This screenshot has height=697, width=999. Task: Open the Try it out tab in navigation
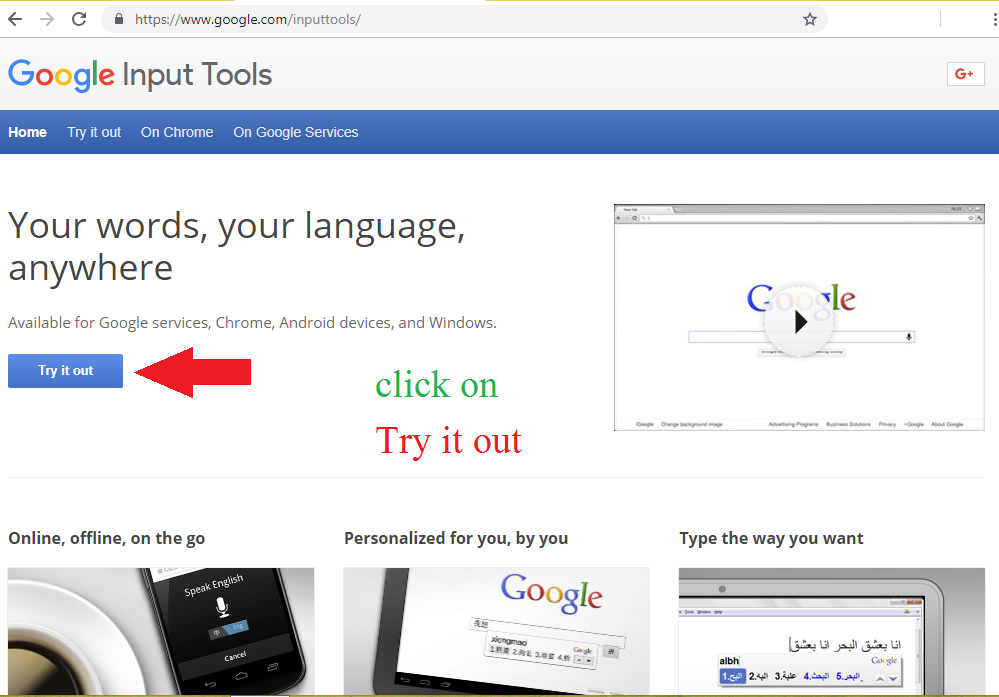(94, 132)
